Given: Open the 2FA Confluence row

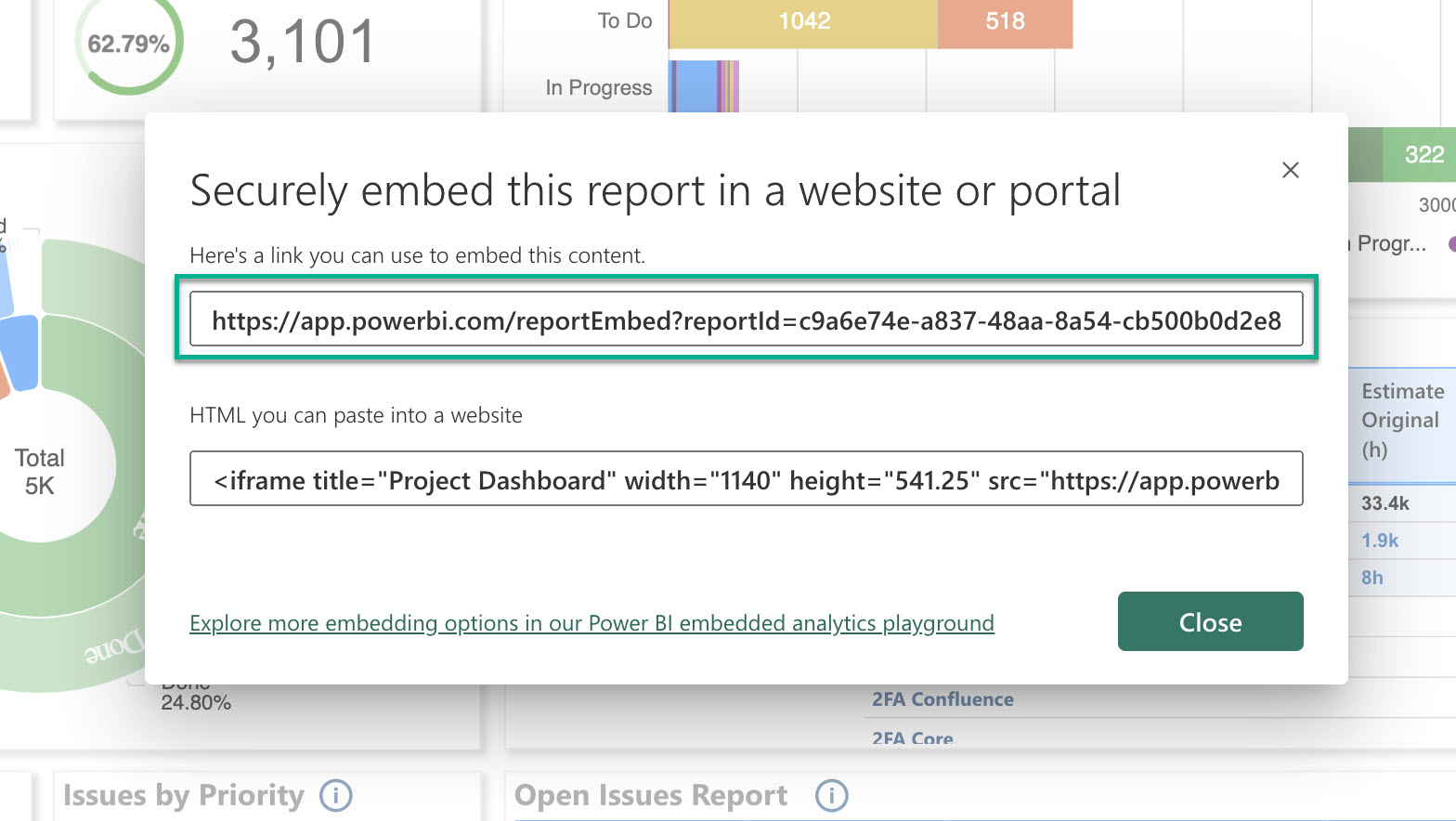Looking at the screenshot, I should pyautogui.click(x=942, y=699).
